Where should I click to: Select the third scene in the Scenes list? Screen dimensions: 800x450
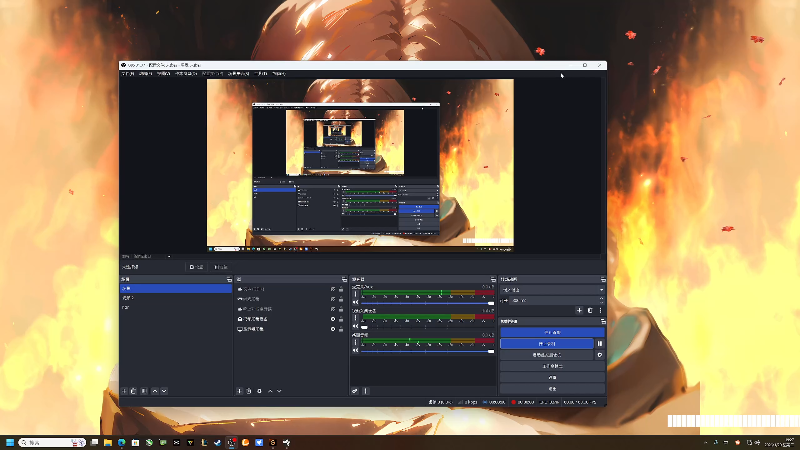pos(176,308)
